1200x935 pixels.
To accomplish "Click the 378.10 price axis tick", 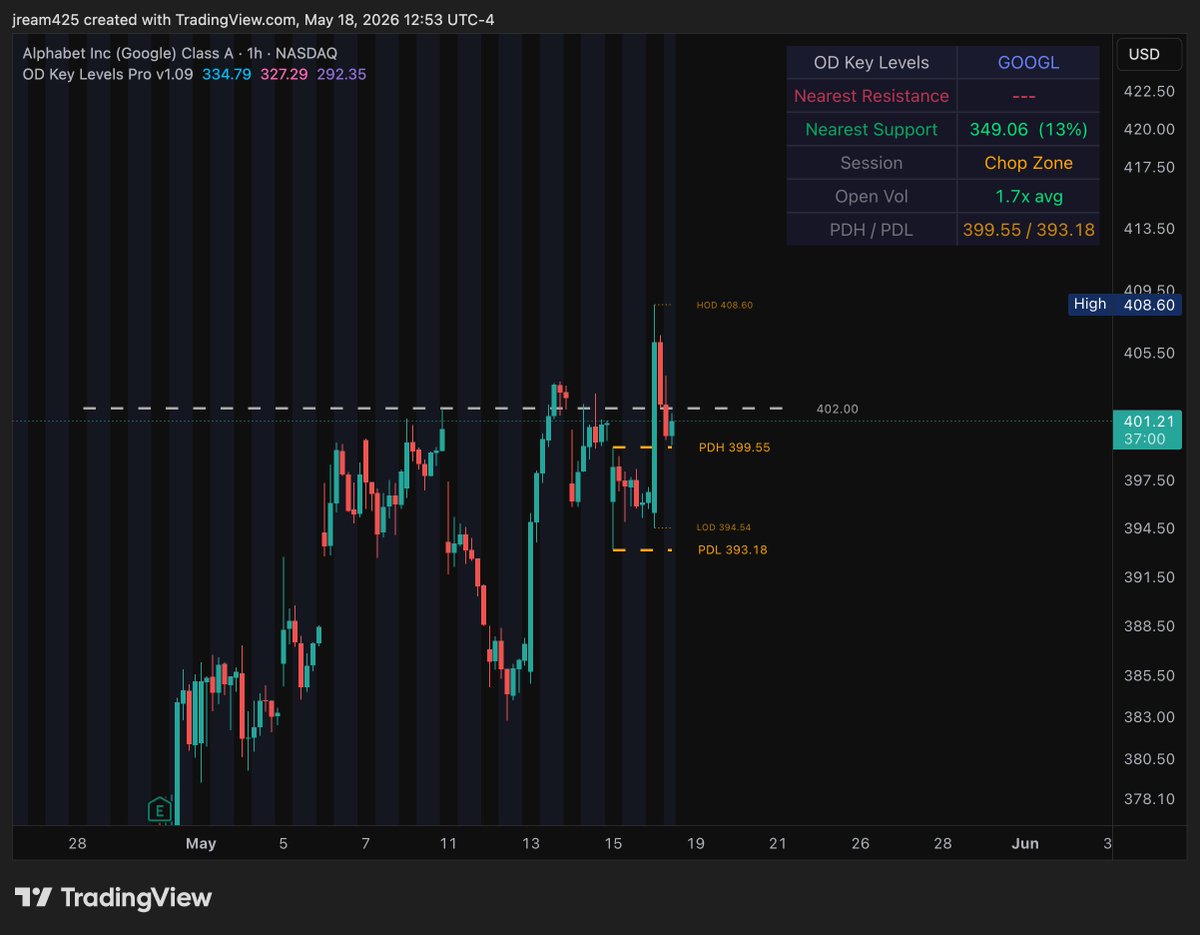I will (1150, 799).
